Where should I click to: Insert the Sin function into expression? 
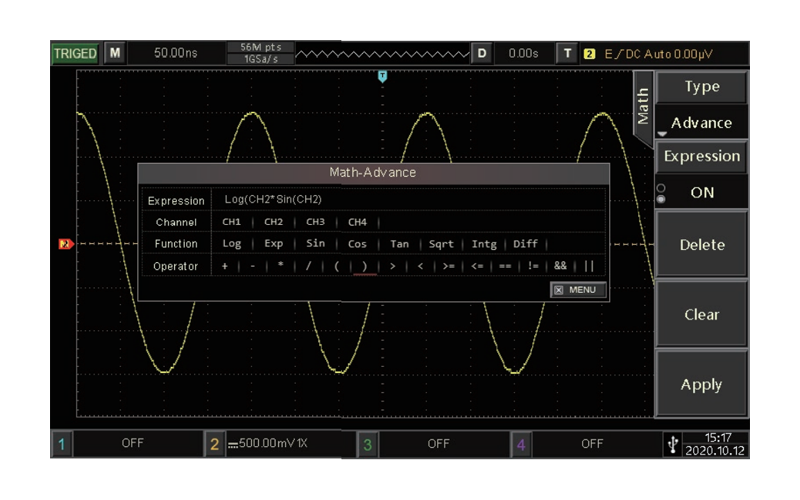[x=315, y=243]
